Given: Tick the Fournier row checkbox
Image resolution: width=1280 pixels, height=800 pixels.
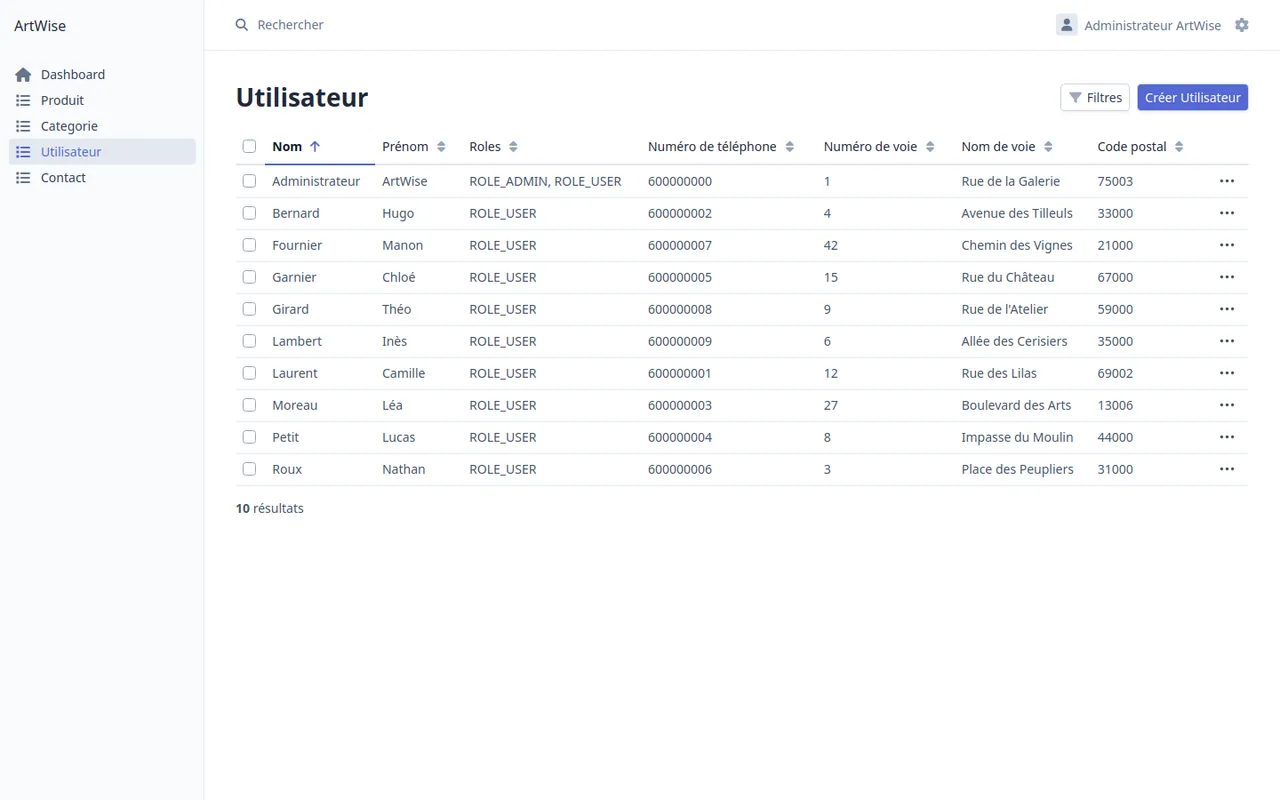Looking at the screenshot, I should (249, 246).
